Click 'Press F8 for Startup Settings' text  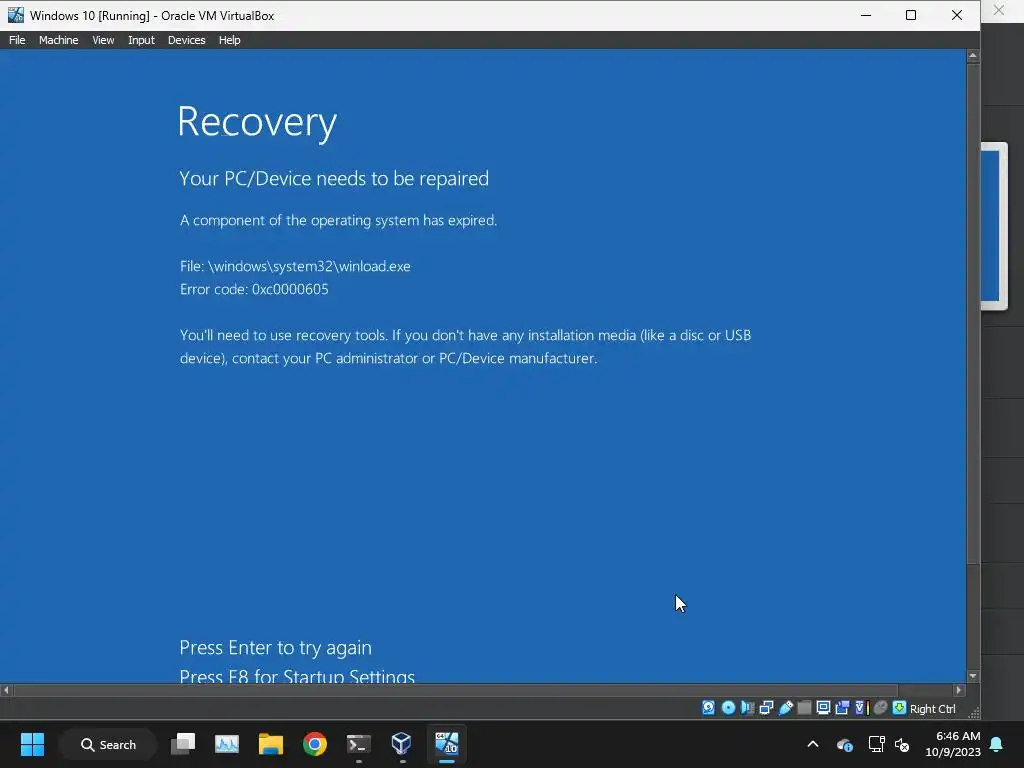[x=297, y=675]
